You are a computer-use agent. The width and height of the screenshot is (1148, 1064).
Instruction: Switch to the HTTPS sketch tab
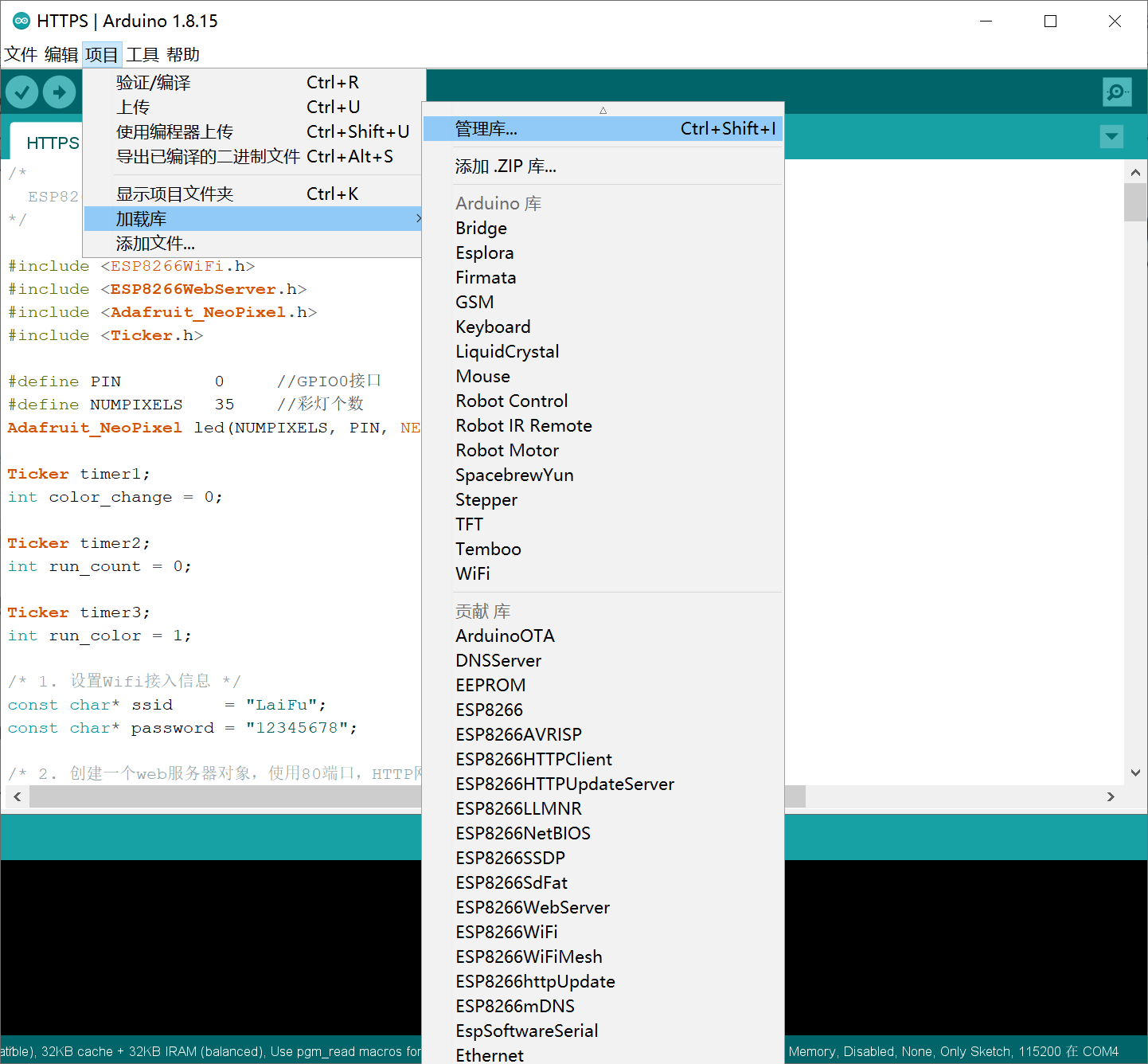(53, 143)
